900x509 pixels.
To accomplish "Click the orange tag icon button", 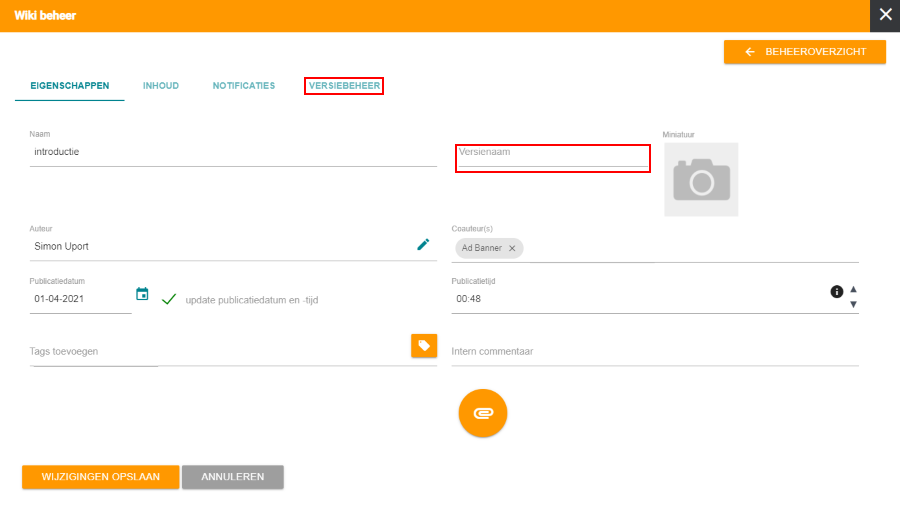I will (424, 345).
